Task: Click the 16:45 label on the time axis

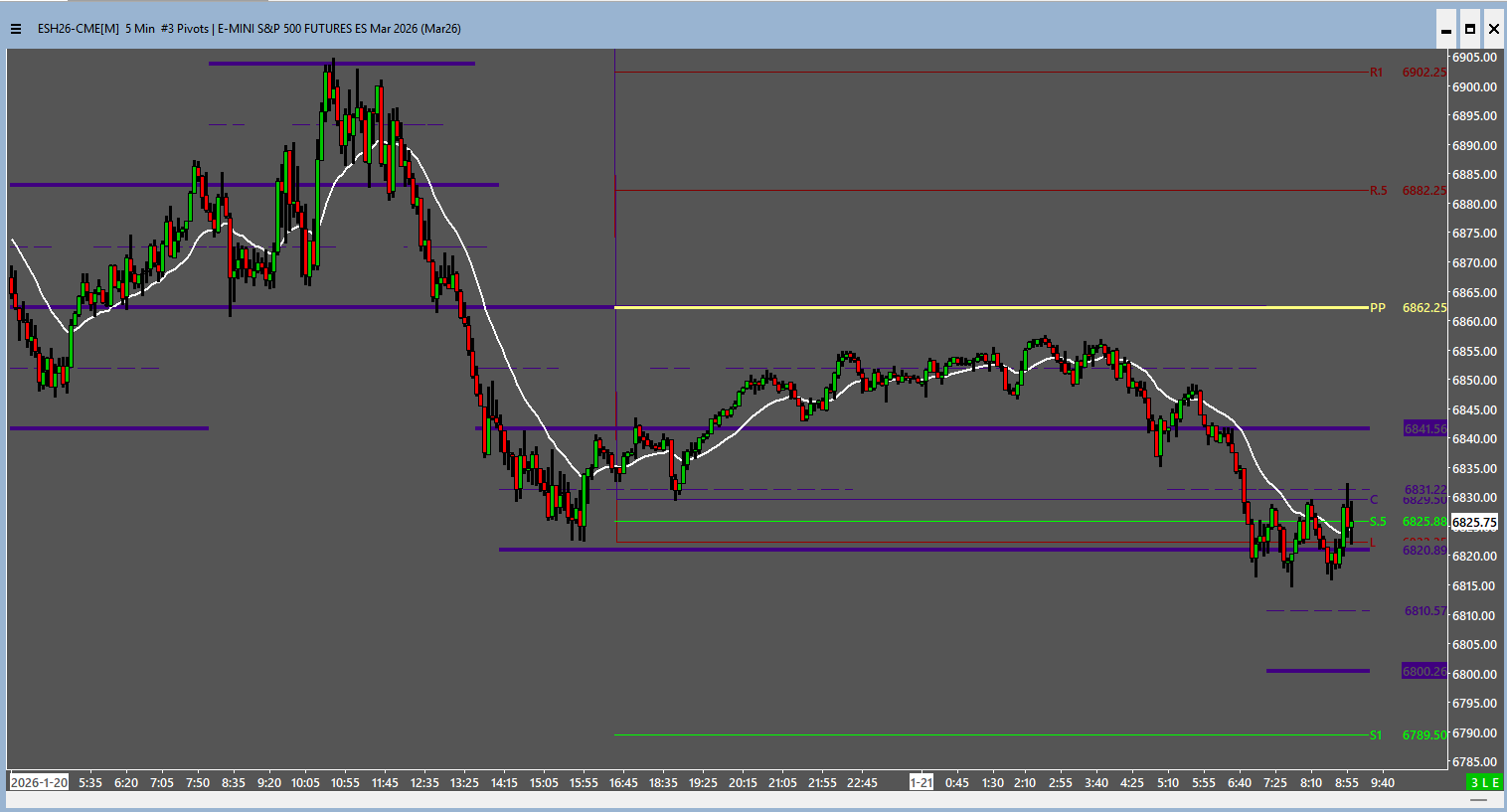Action: [x=623, y=783]
